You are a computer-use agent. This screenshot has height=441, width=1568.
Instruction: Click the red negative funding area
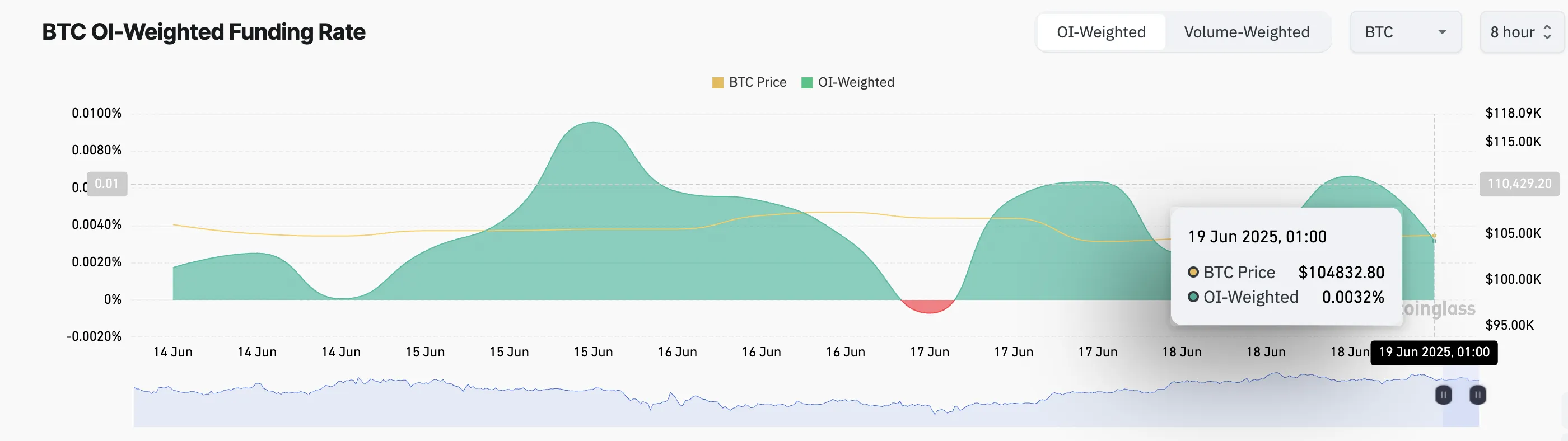(x=928, y=306)
